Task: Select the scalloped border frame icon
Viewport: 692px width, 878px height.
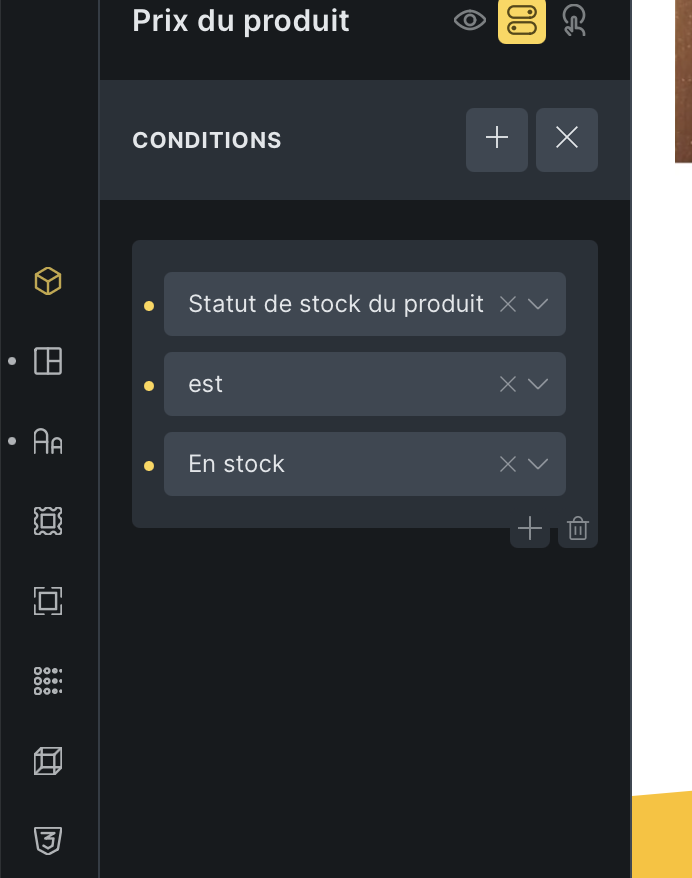Action: 48,521
